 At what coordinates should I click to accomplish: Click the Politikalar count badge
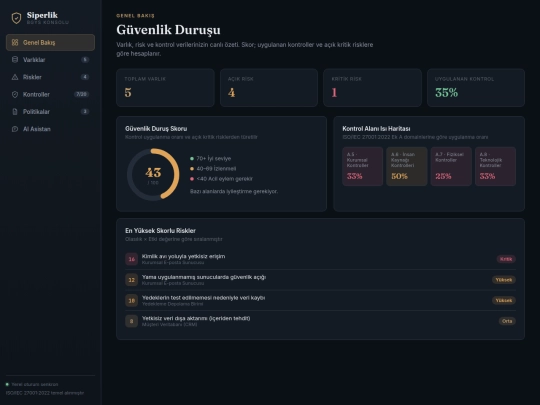point(85,112)
